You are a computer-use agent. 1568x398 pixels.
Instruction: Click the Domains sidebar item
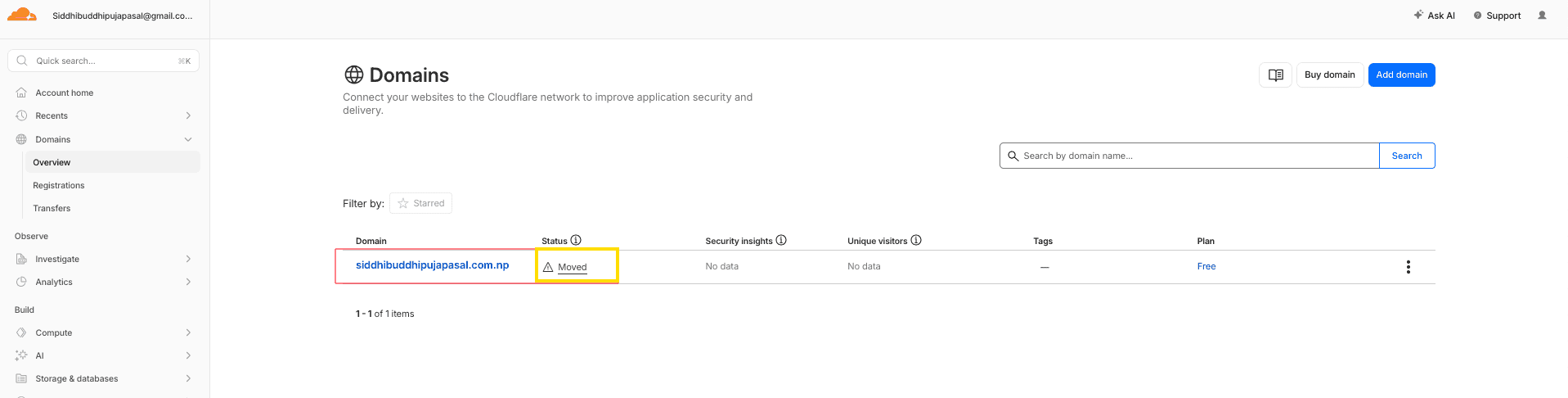tap(53, 139)
